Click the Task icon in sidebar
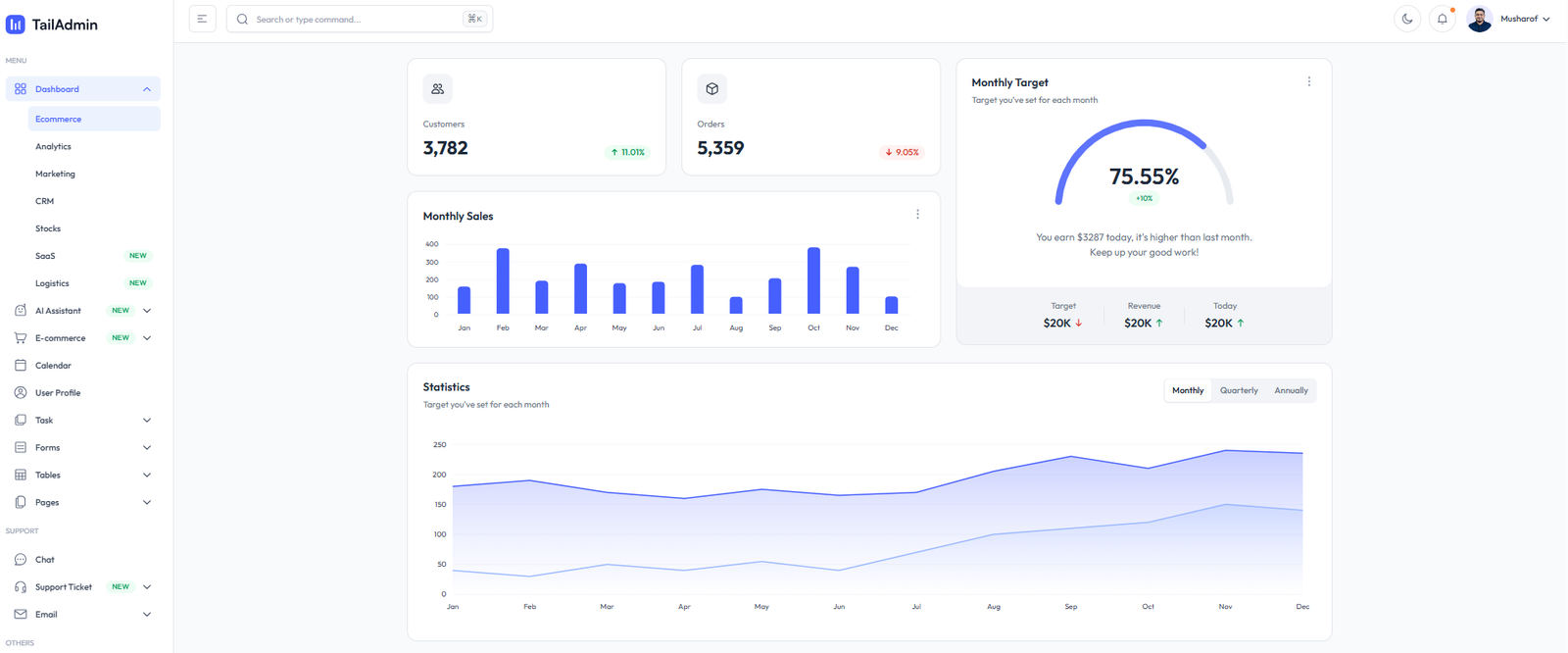 (x=21, y=421)
